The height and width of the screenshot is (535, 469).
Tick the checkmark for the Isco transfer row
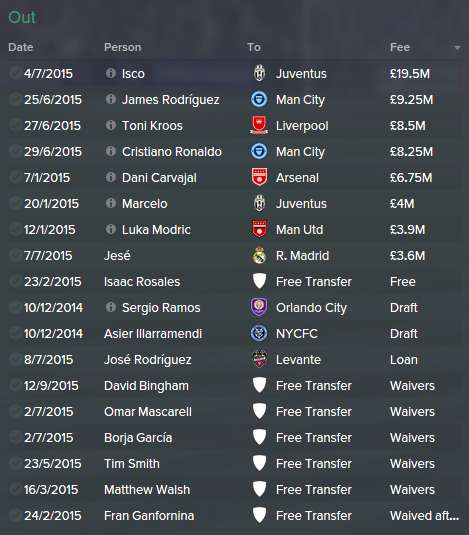(x=15, y=73)
